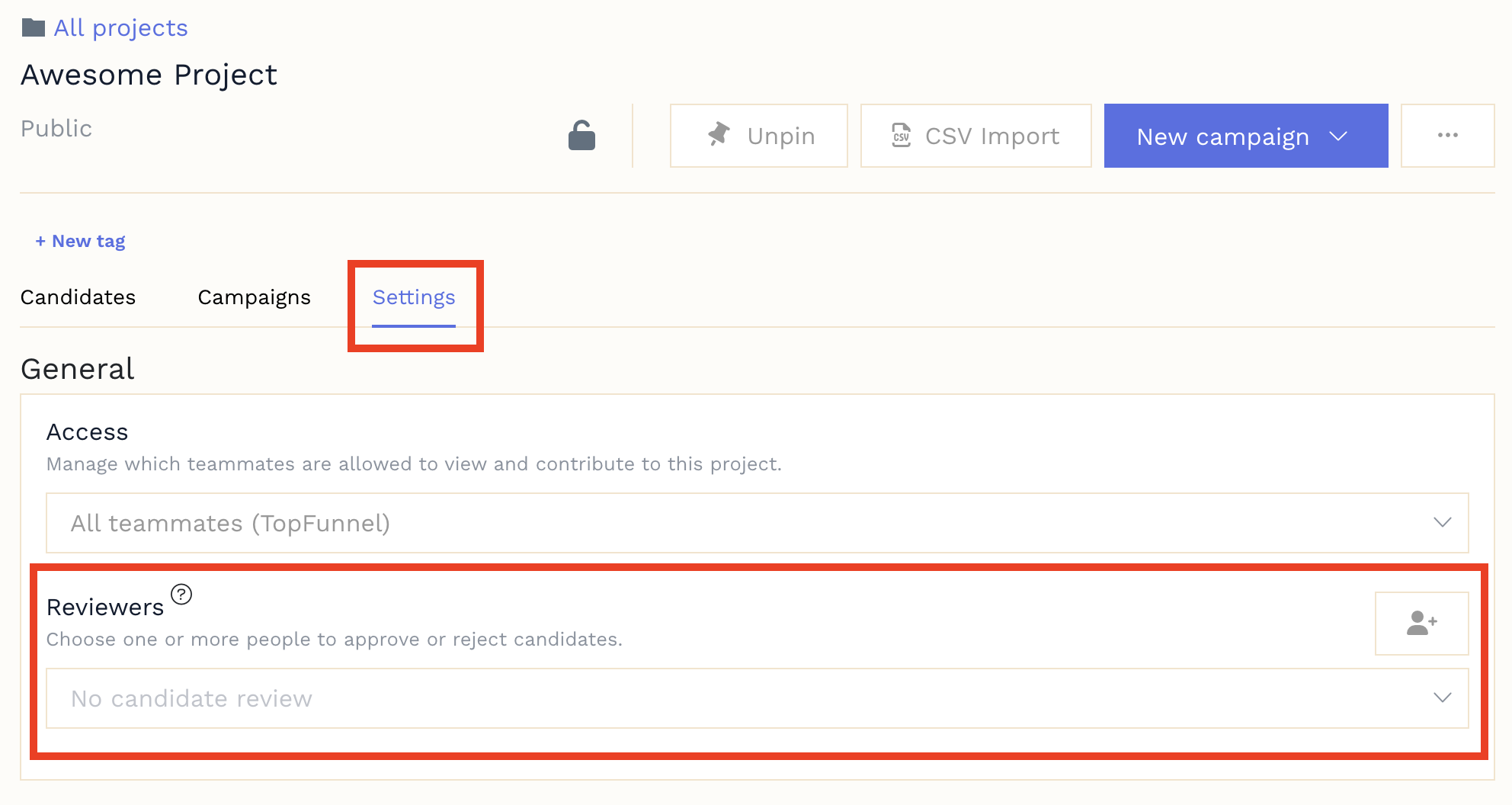Click the CSV file icon in CSV Import
This screenshot has width=1512, height=805.
[902, 136]
